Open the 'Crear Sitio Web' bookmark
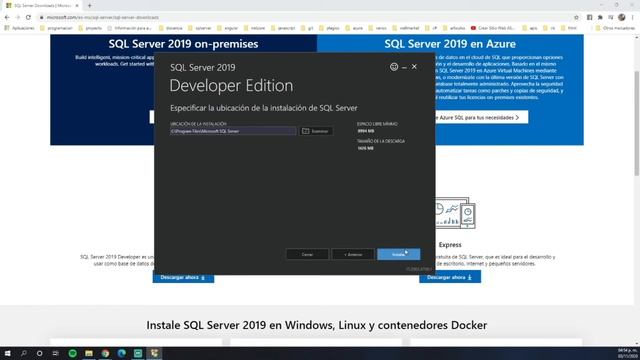The width and height of the screenshot is (640, 360). [493, 28]
